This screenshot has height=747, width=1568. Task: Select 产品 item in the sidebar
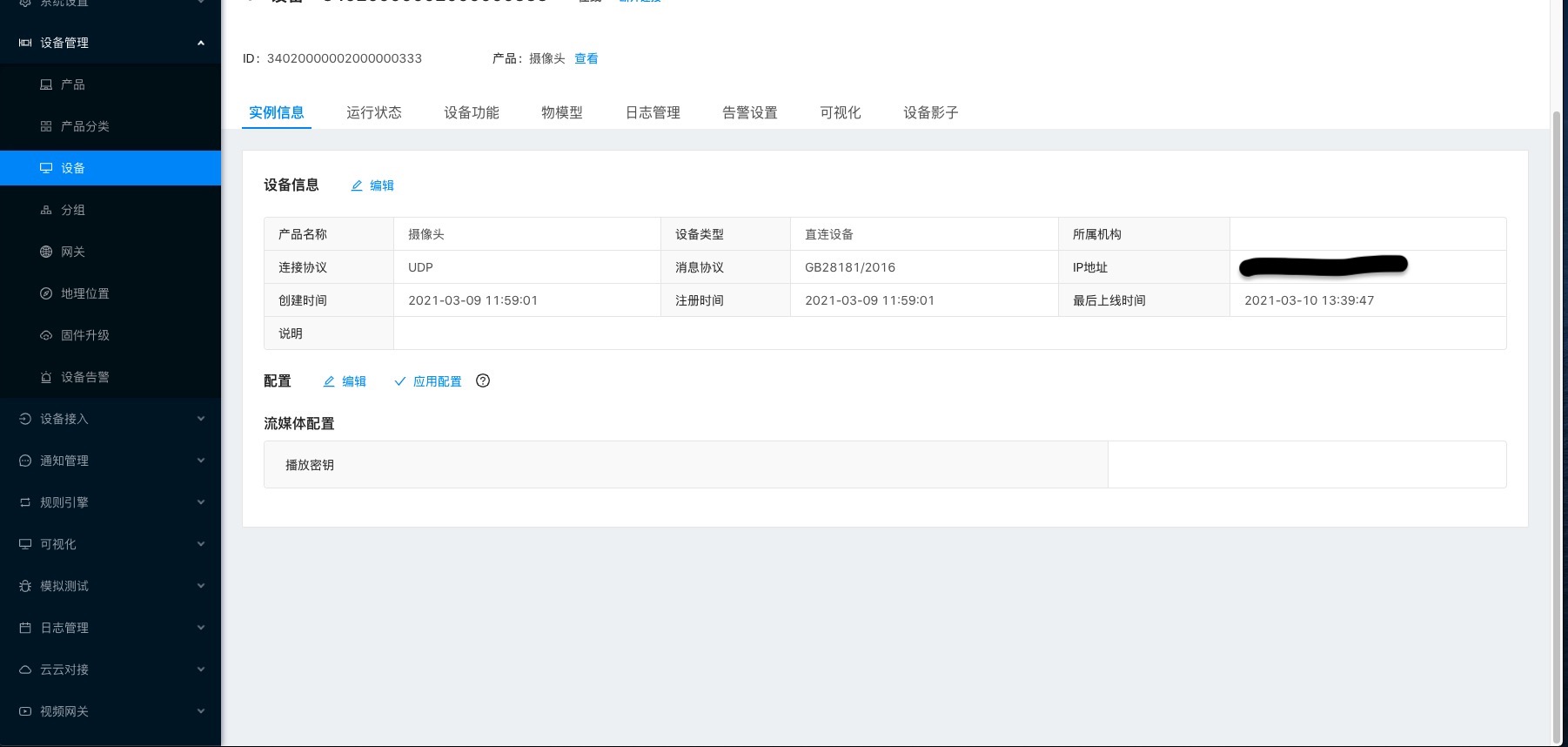click(x=73, y=84)
